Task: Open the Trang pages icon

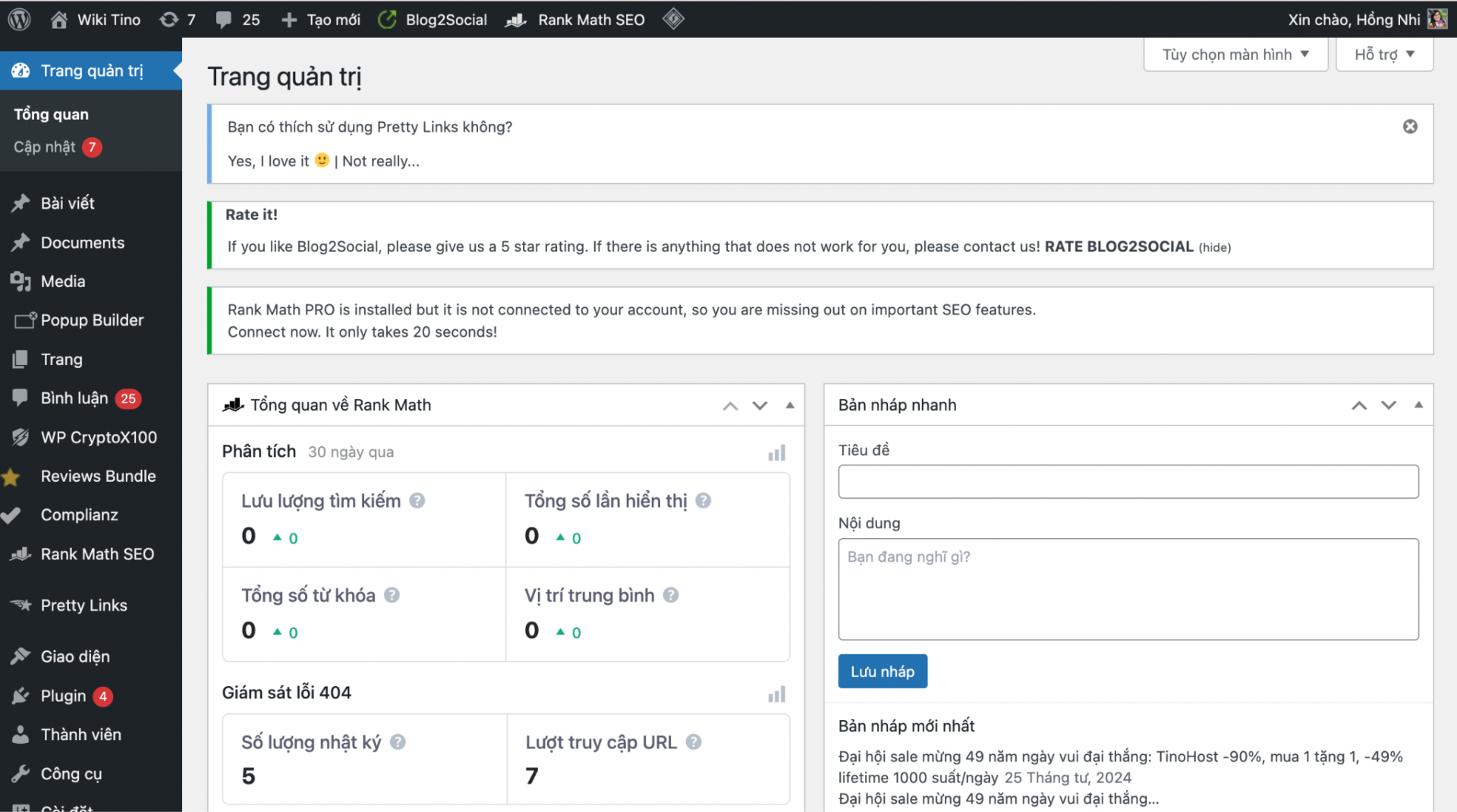Action: [20, 359]
